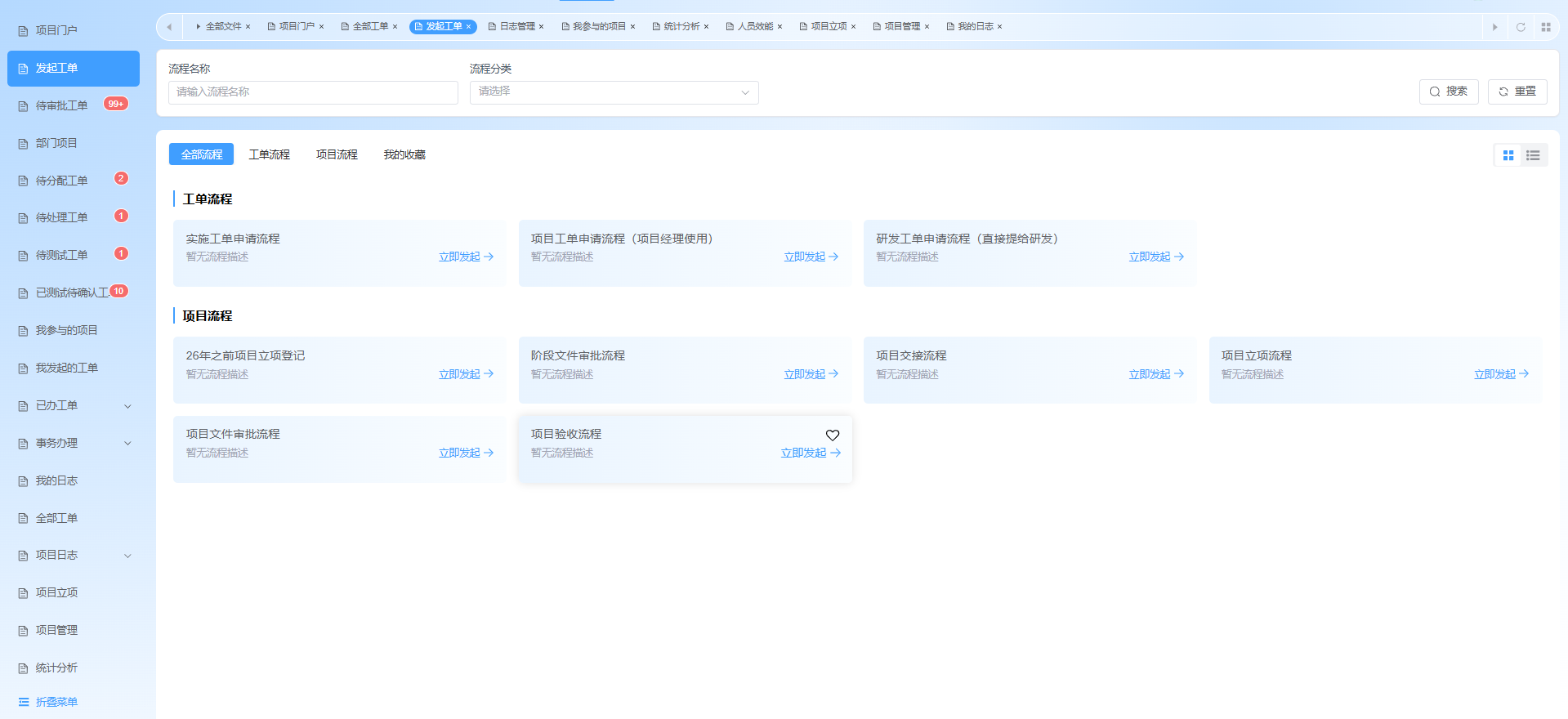Refresh the current tab page

click(1521, 27)
